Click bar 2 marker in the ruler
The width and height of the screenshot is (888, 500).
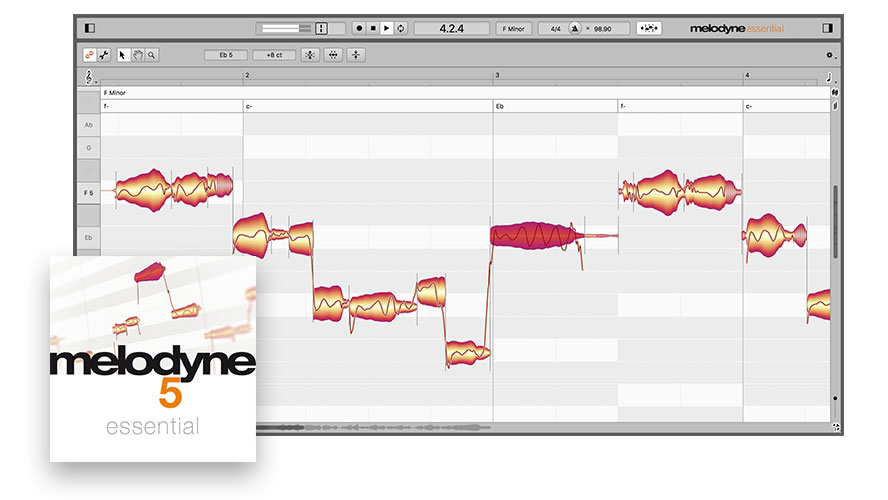[247, 75]
